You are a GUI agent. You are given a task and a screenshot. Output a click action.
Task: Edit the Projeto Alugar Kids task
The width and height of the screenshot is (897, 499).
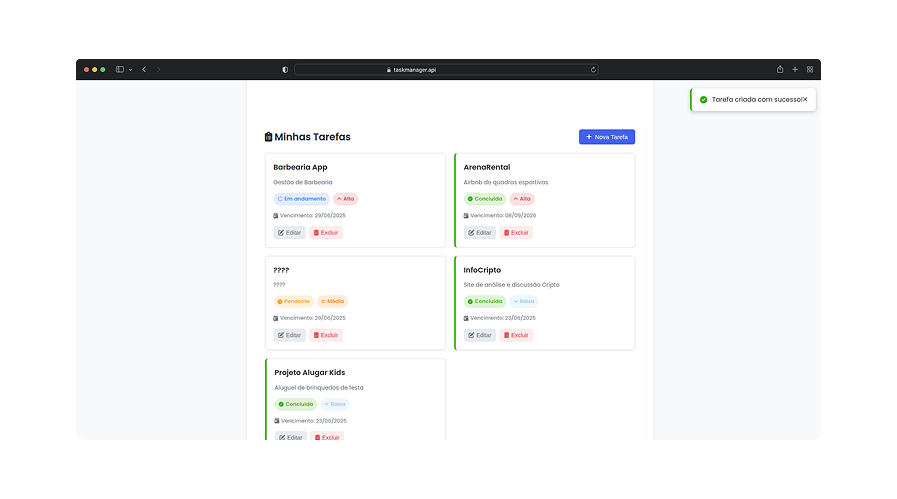tap(291, 436)
